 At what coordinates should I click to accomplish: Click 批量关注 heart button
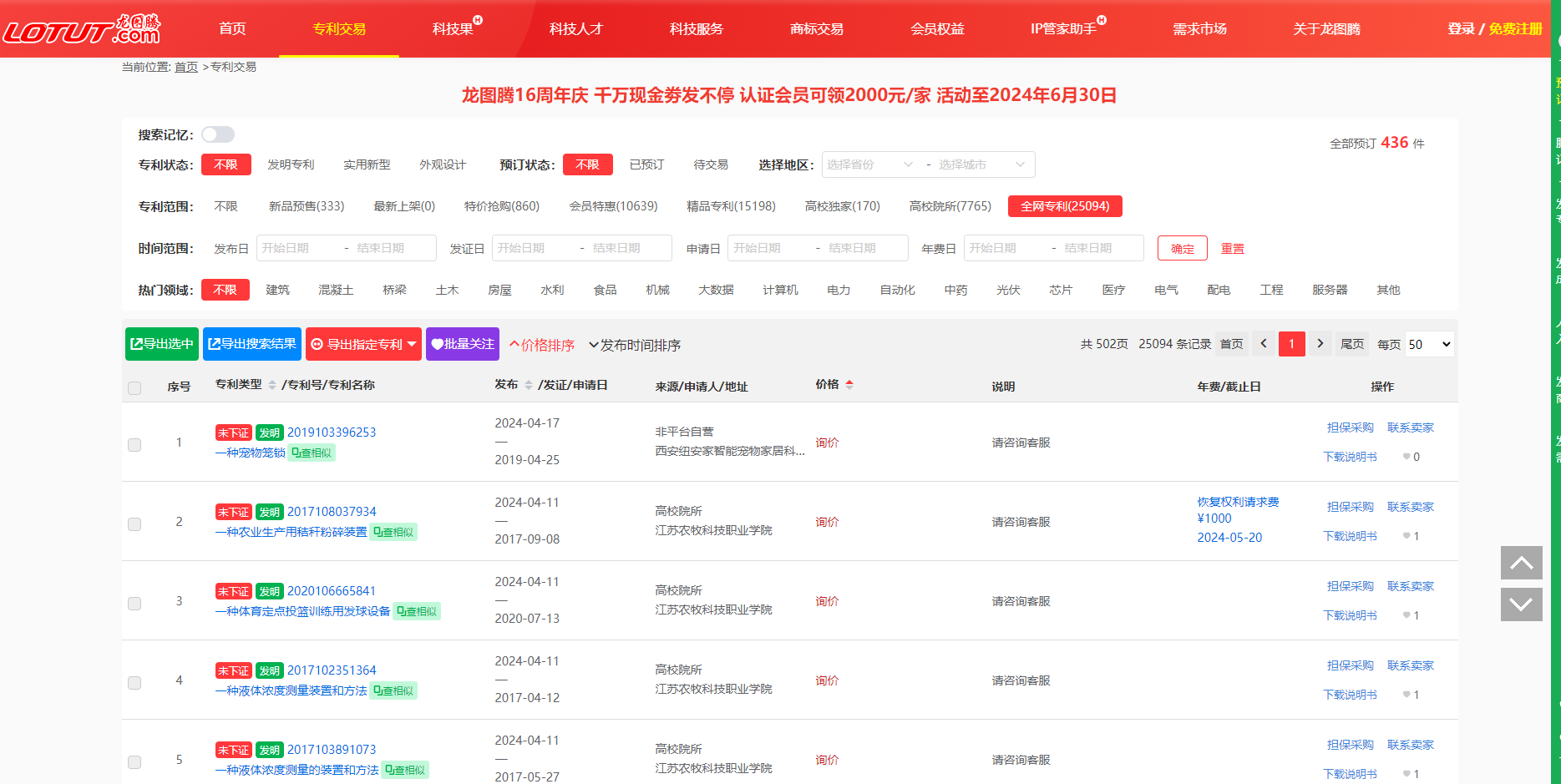pyautogui.click(x=463, y=344)
